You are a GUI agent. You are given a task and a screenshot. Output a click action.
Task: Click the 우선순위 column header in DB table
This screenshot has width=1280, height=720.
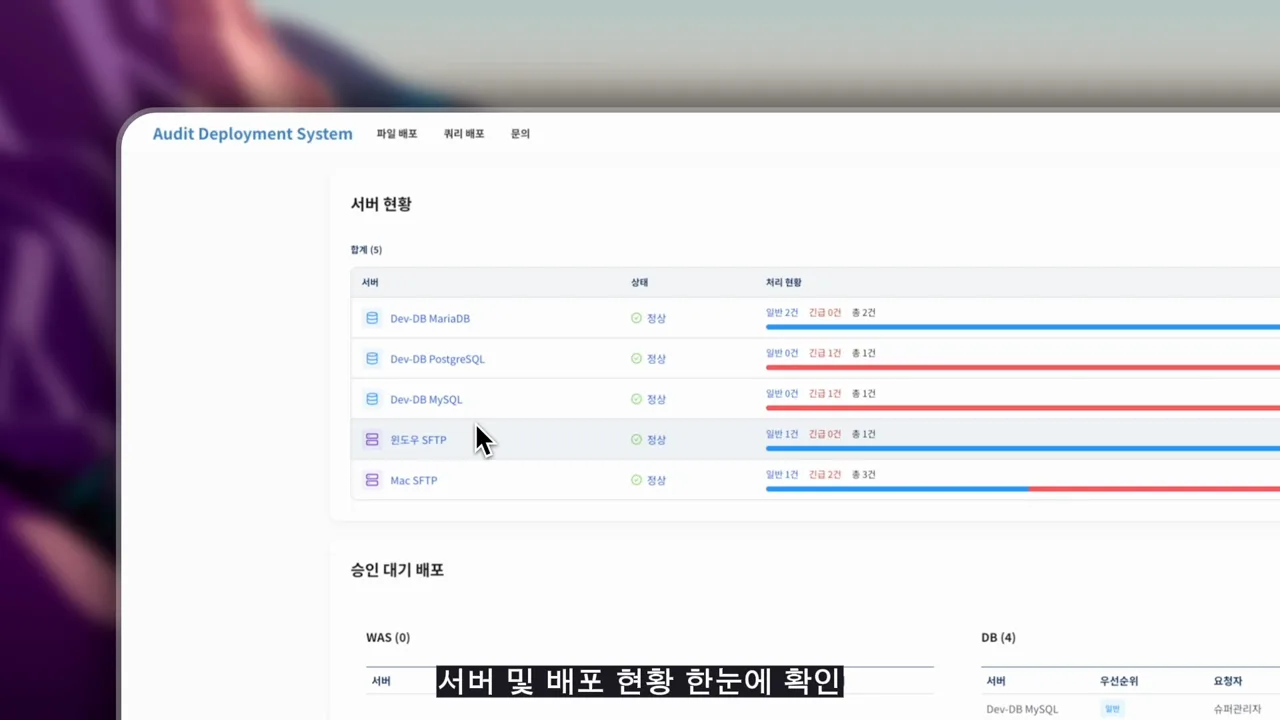(x=1118, y=681)
